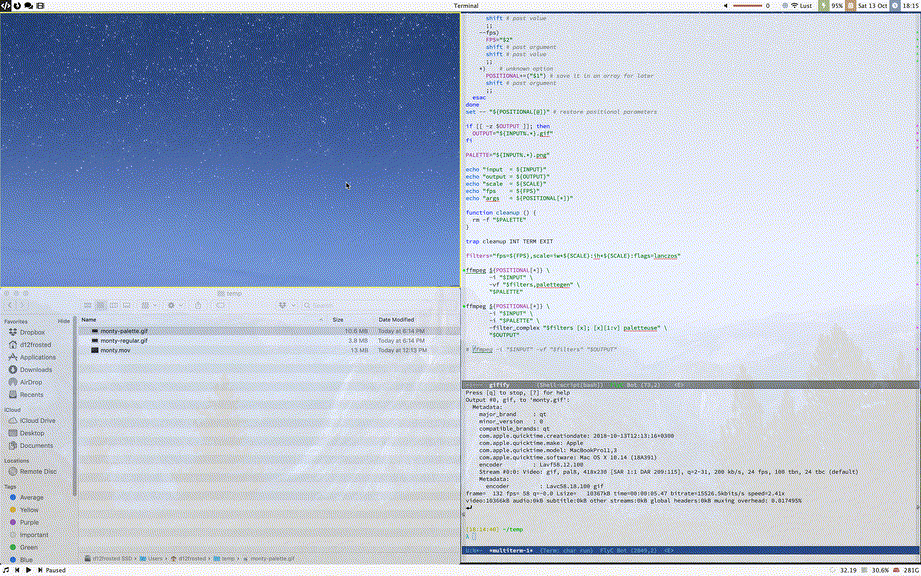Click the previous track button
921x576 pixels.
pos(17,570)
